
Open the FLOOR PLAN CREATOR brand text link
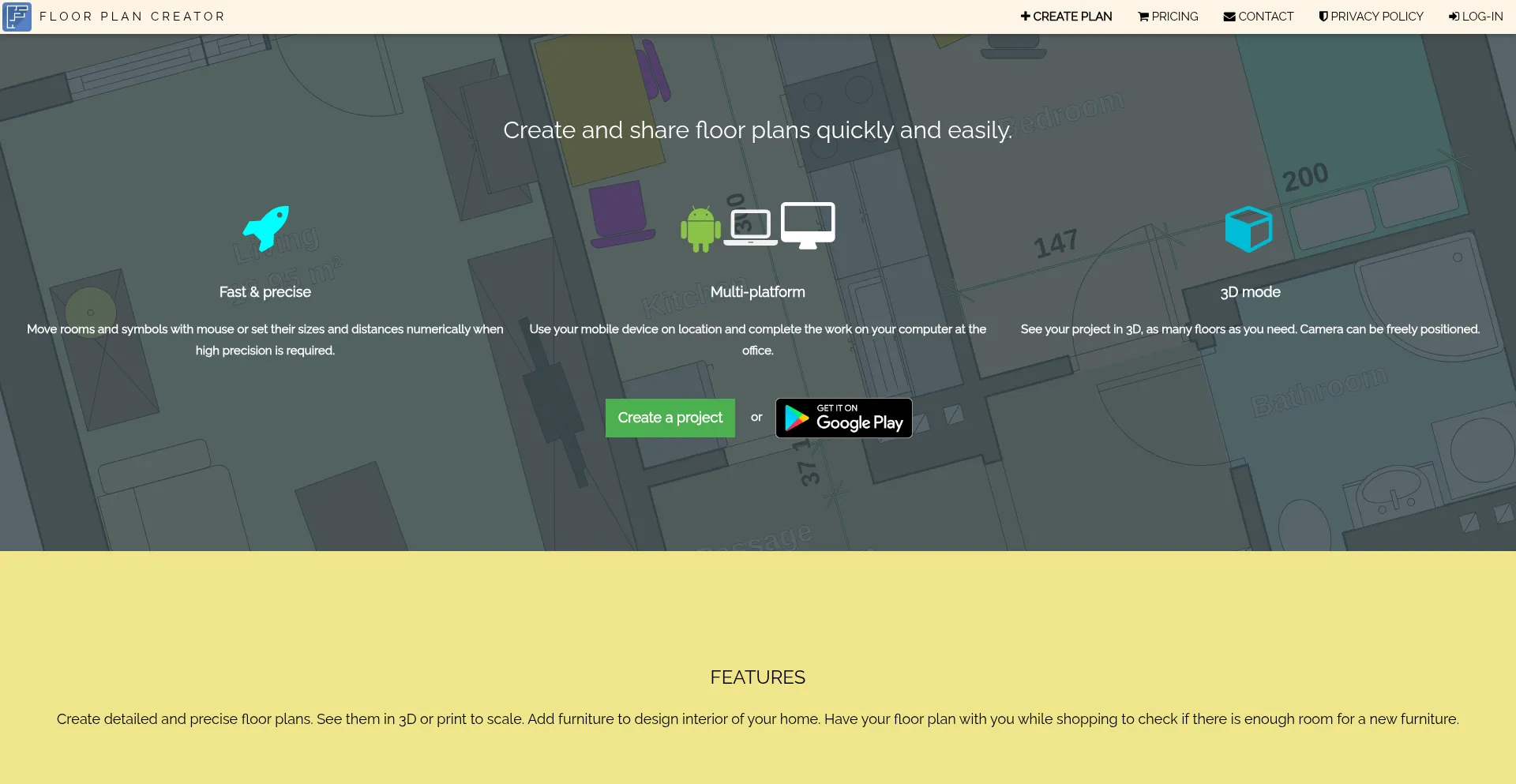pyautogui.click(x=132, y=17)
